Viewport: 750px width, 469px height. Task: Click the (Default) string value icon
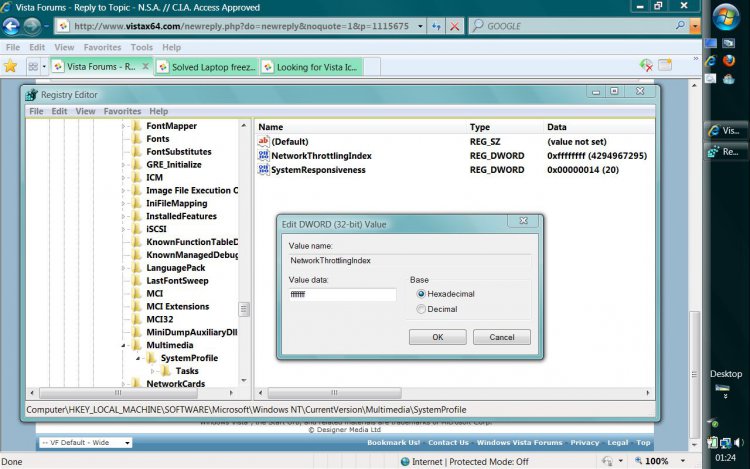click(264, 141)
